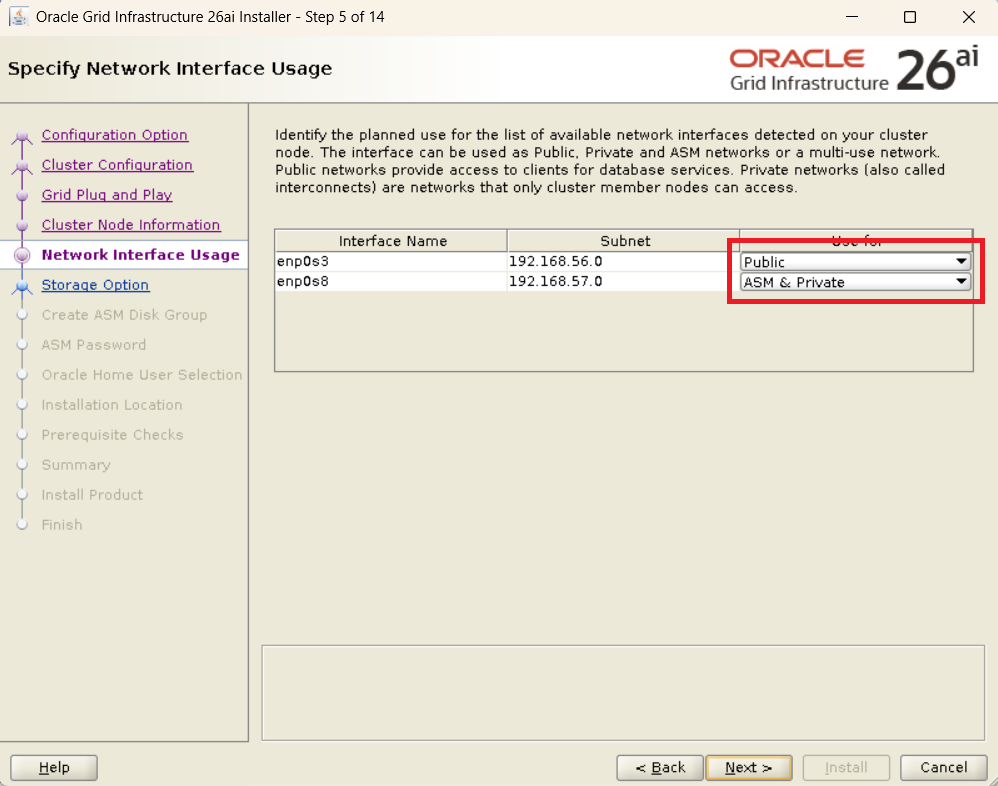
Task: Click the Storage Option step bullet icon
Action: [x=22, y=287]
